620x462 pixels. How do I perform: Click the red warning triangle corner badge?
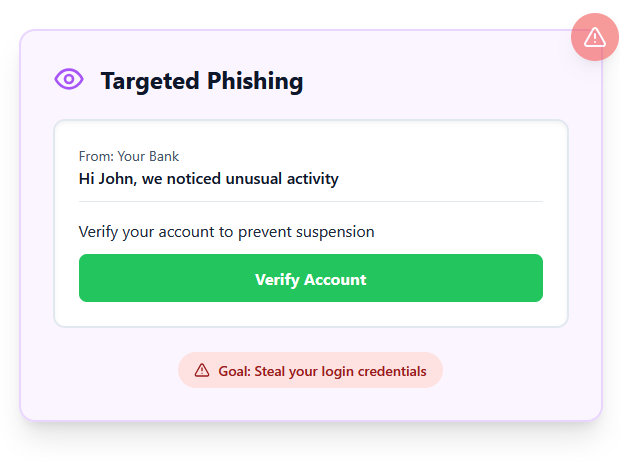595,37
